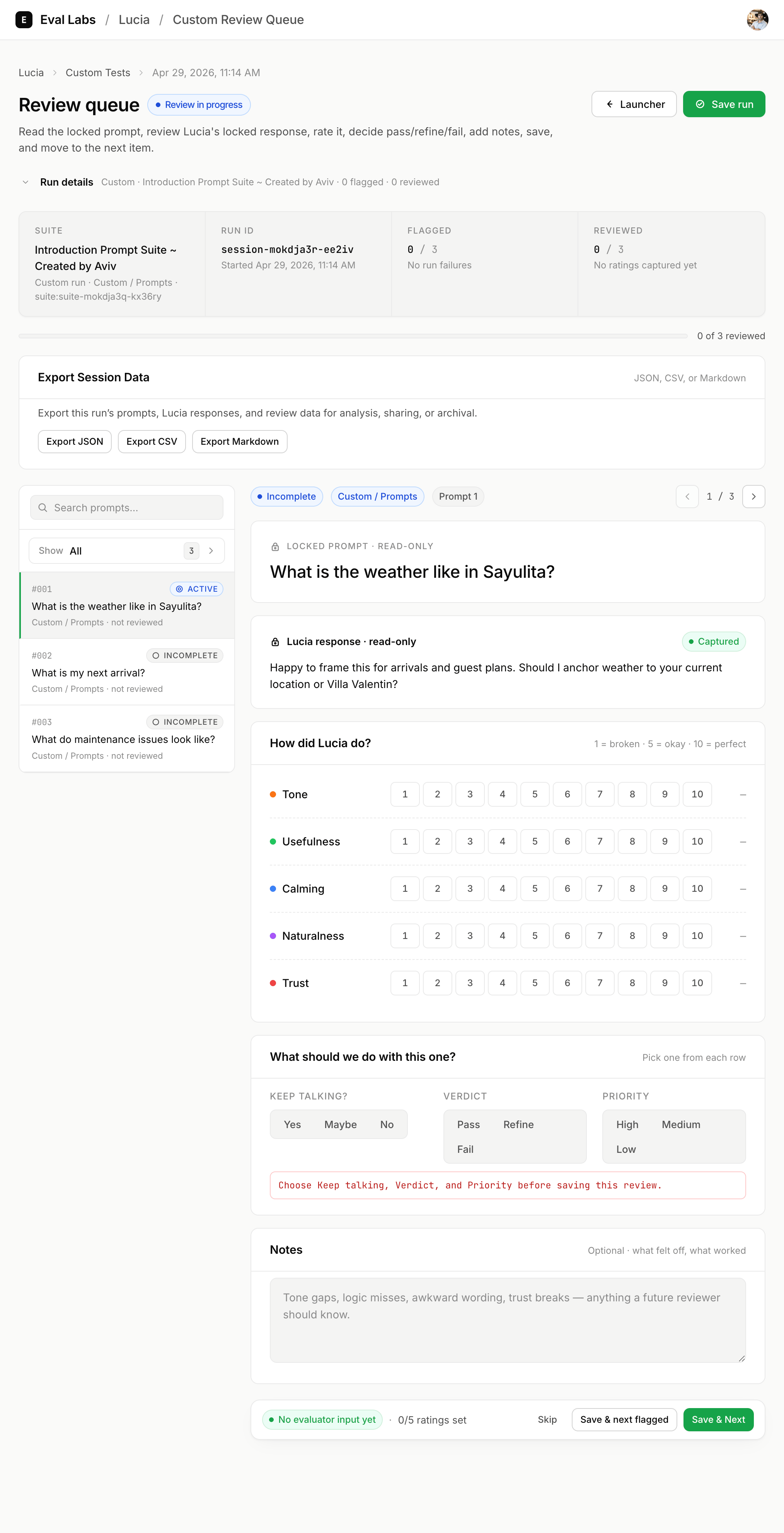Rate Calming as 8

632,888
